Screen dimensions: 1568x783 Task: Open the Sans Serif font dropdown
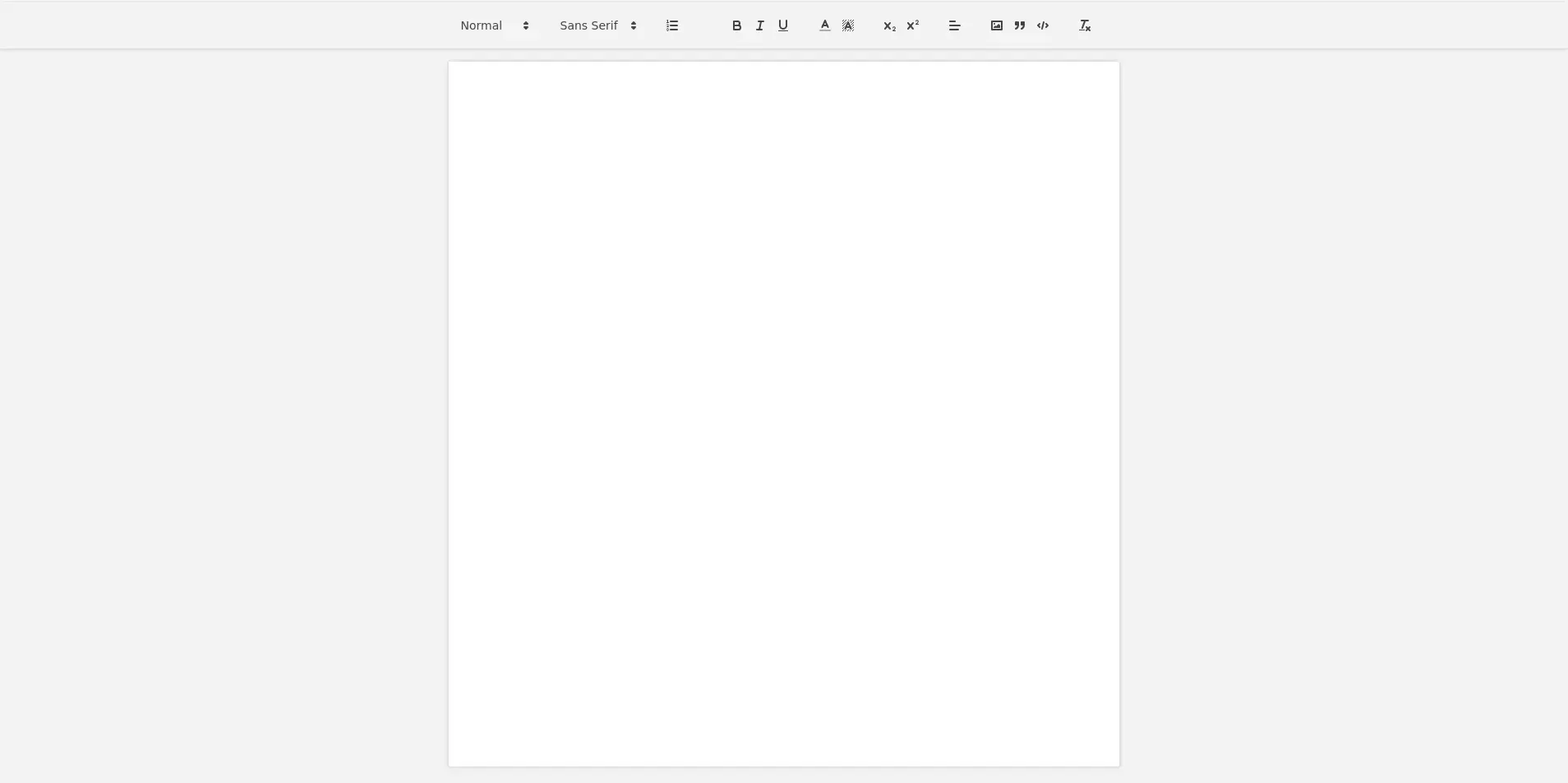coord(598,25)
